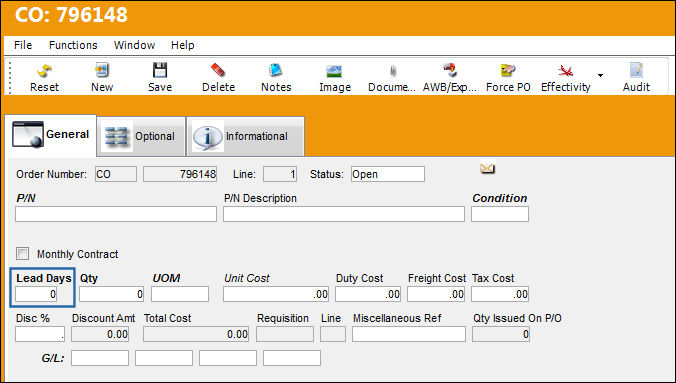The height and width of the screenshot is (383, 676).
Task: Click the Requisition field
Action: [285, 334]
